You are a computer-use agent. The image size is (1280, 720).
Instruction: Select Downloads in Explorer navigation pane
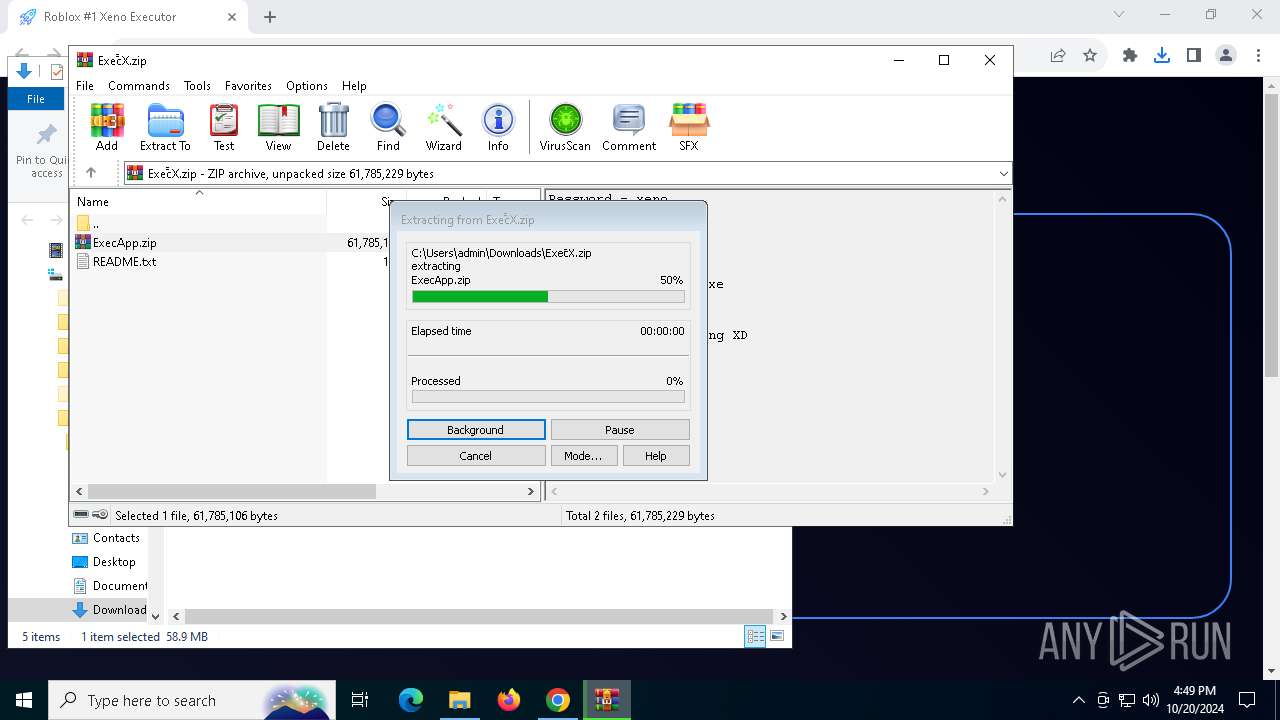coord(109,610)
